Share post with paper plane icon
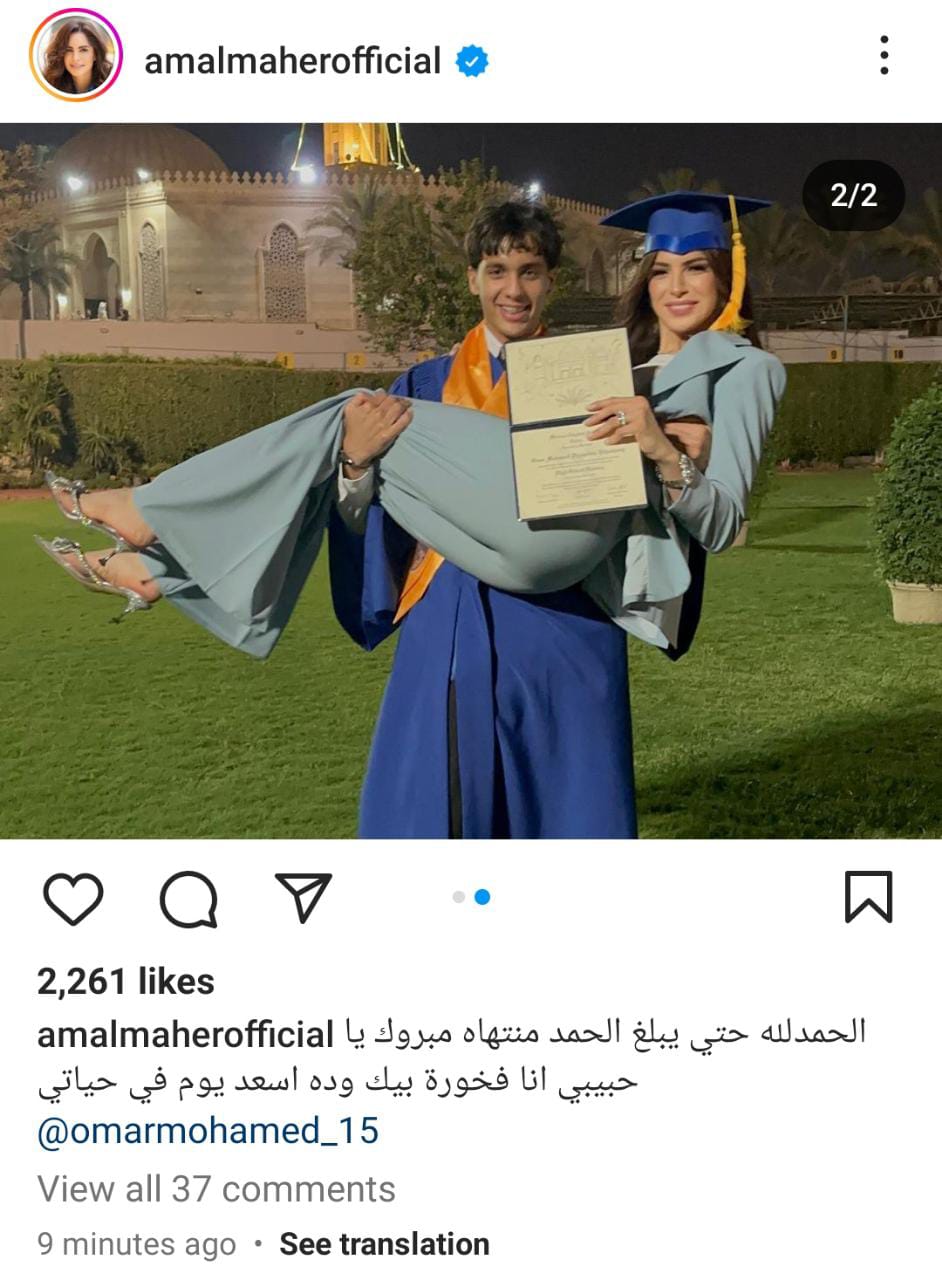Viewport: 942px width, 1280px height. pos(302,897)
